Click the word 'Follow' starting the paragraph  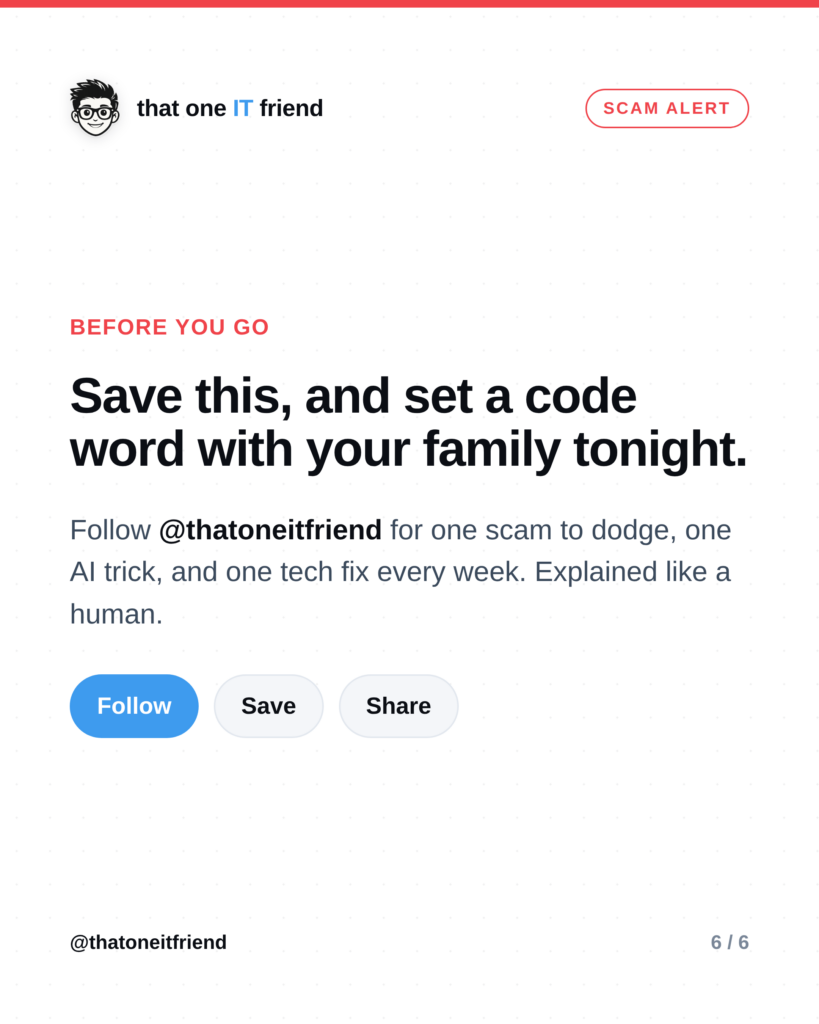(x=110, y=530)
